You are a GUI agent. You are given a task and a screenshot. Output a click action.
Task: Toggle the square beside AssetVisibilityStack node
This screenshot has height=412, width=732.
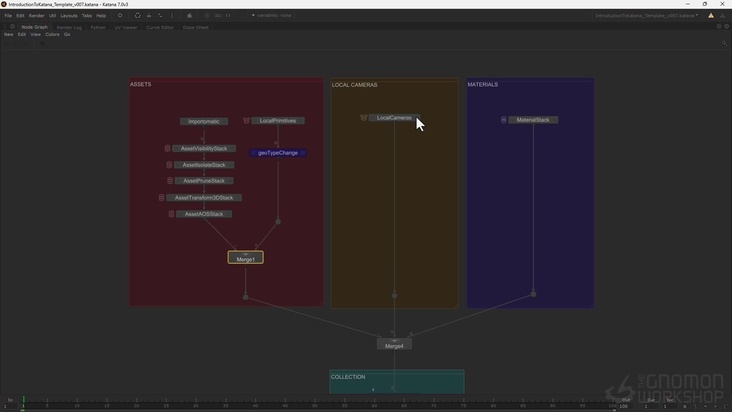tap(168, 149)
